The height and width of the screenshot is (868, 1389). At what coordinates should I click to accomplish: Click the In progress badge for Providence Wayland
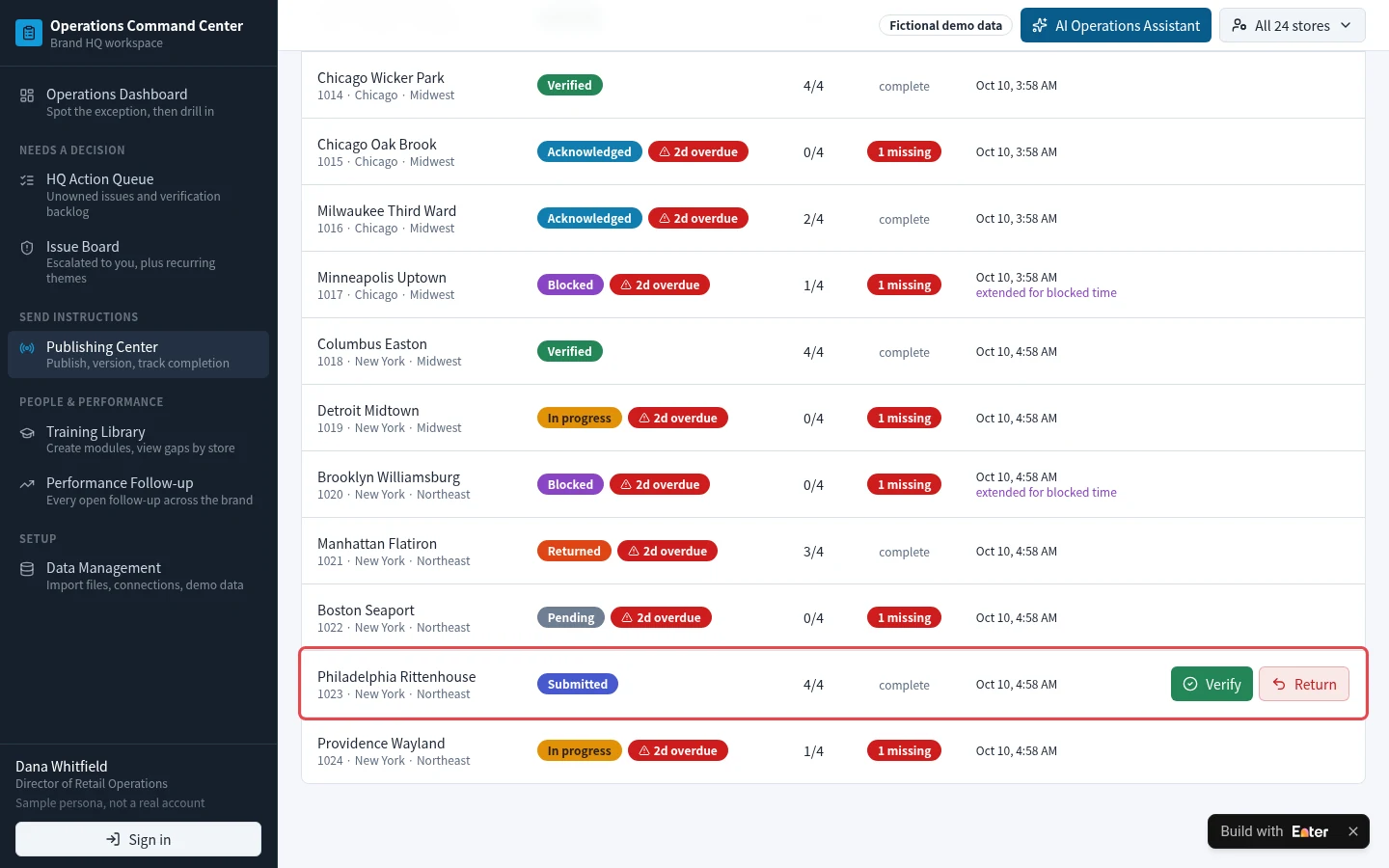click(x=579, y=750)
